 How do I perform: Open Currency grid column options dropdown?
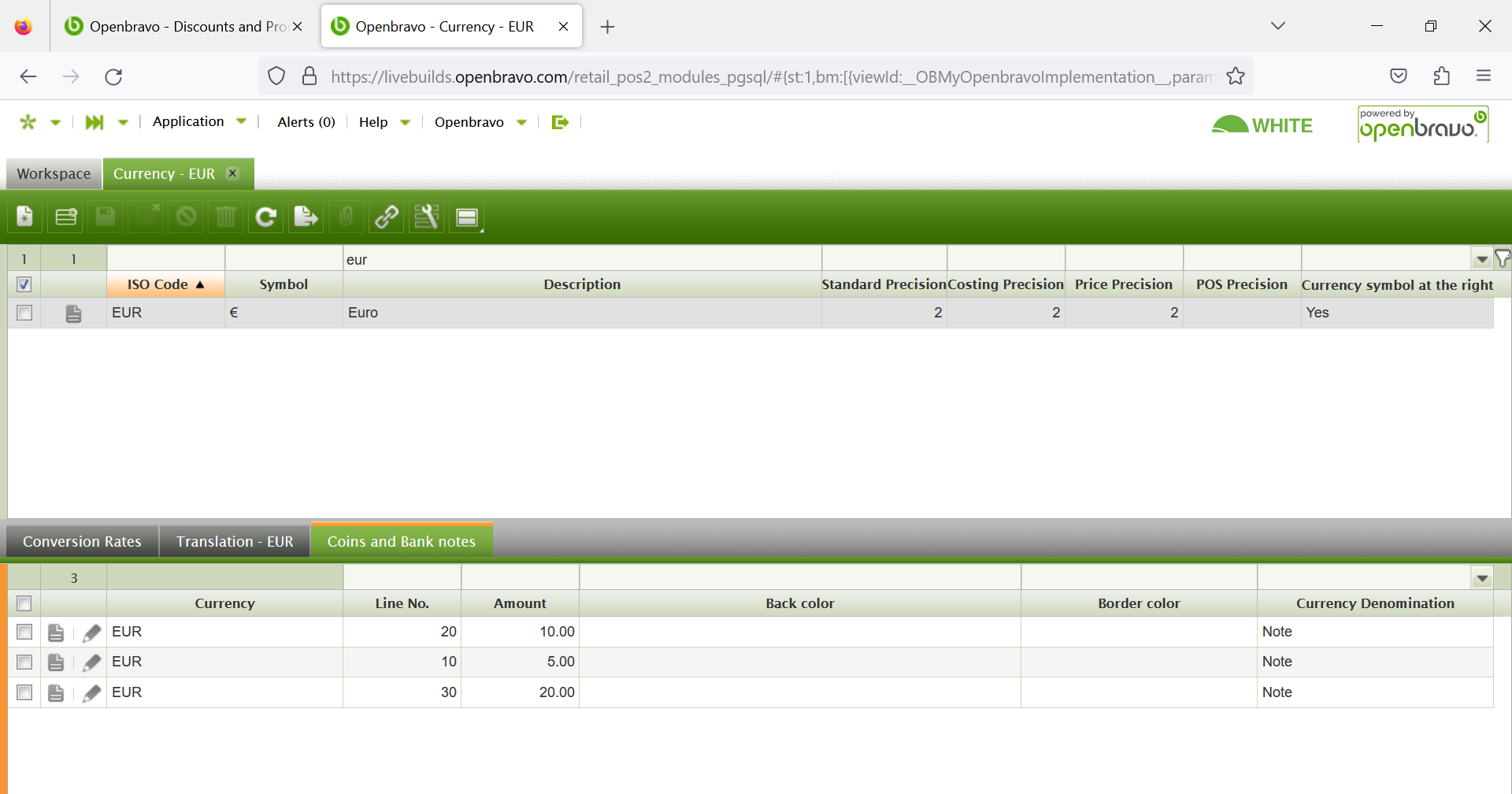1482,259
